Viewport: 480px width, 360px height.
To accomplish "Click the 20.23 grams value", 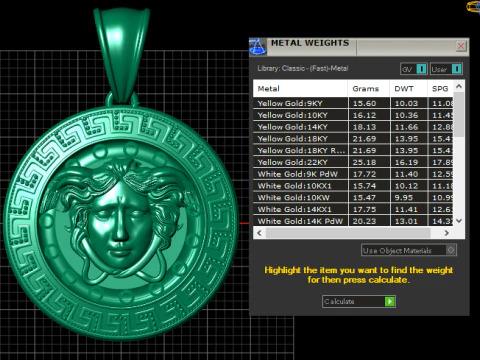I will point(364,221).
